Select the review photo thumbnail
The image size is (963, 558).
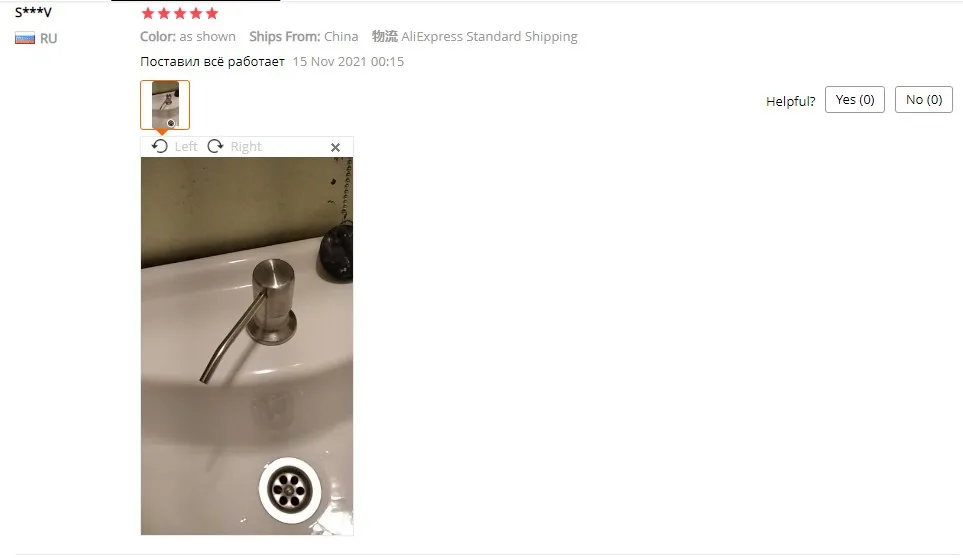(x=165, y=105)
